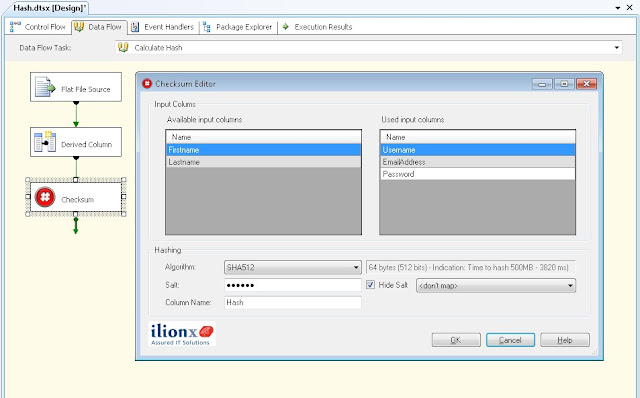Click the Column Name field containing Hash

(293, 302)
